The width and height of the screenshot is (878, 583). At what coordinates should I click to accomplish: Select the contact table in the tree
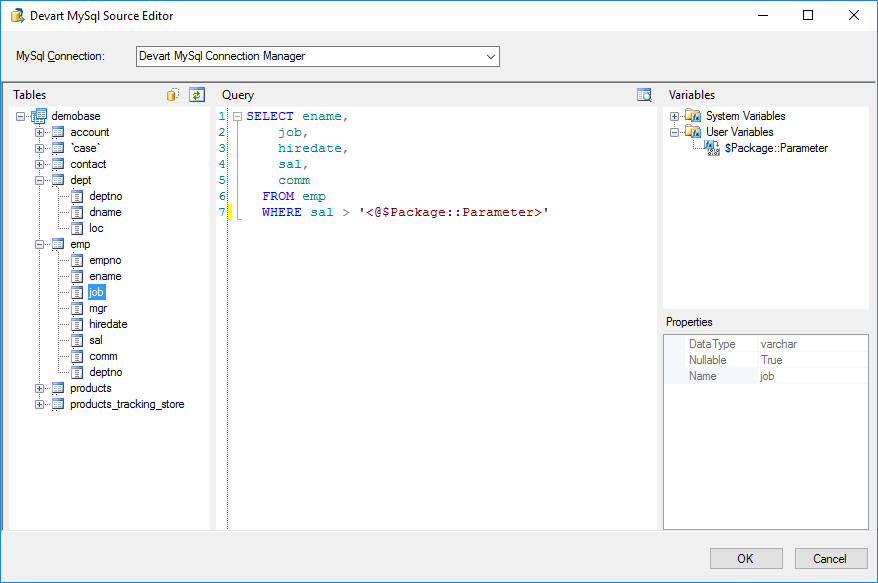click(88, 163)
